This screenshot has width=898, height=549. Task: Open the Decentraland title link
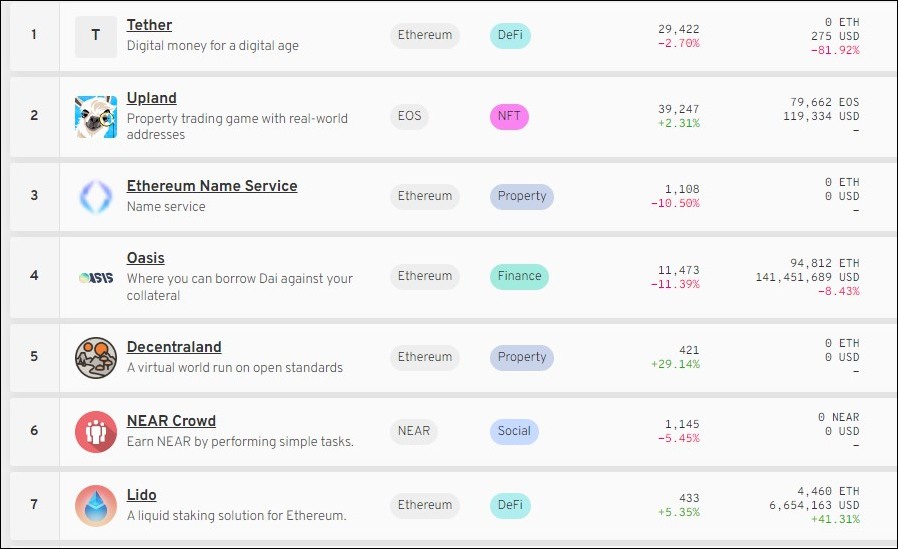coord(174,347)
